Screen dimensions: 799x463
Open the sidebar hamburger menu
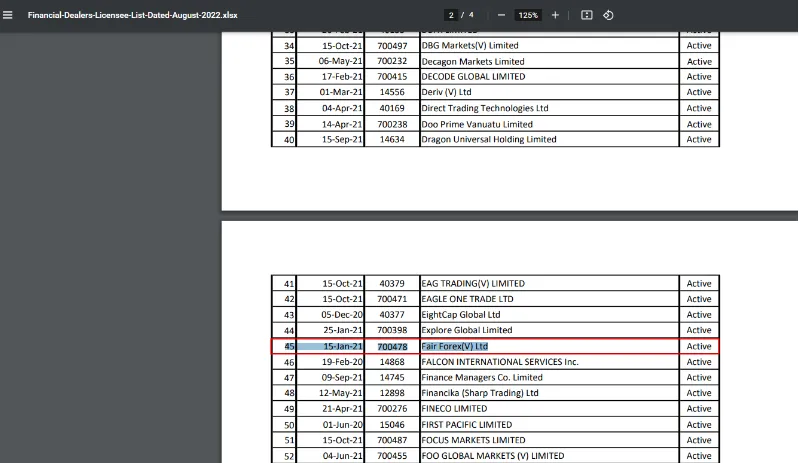click(8, 15)
